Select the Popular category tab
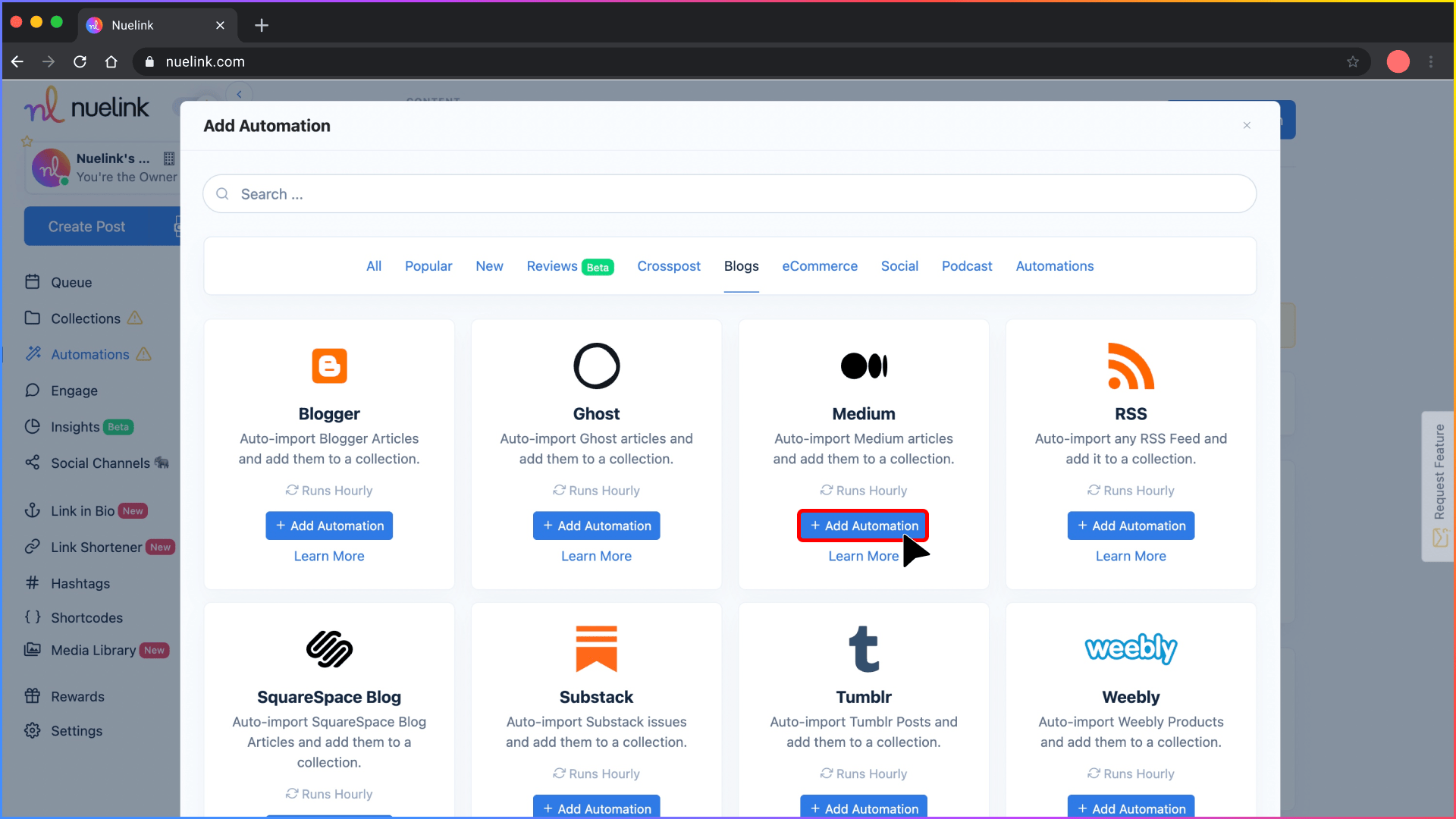The image size is (1456, 819). (x=428, y=266)
